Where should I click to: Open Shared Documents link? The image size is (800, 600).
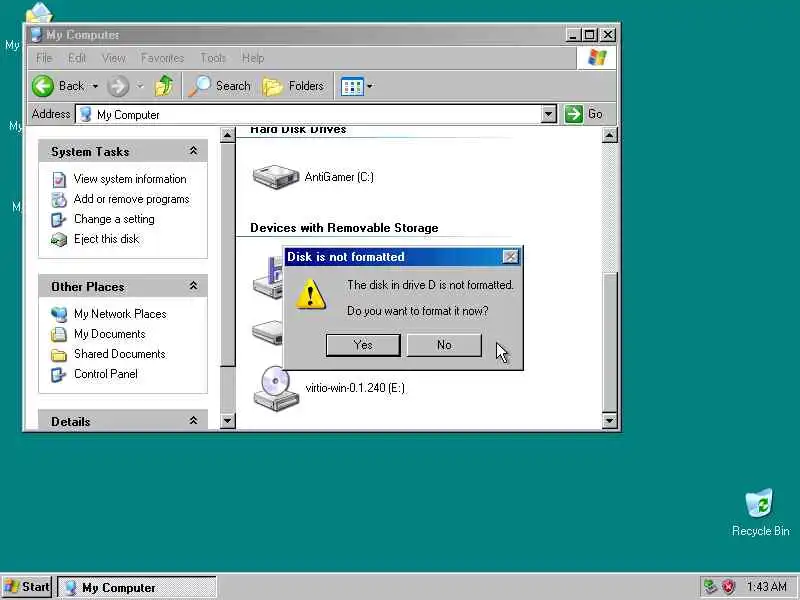coord(120,354)
